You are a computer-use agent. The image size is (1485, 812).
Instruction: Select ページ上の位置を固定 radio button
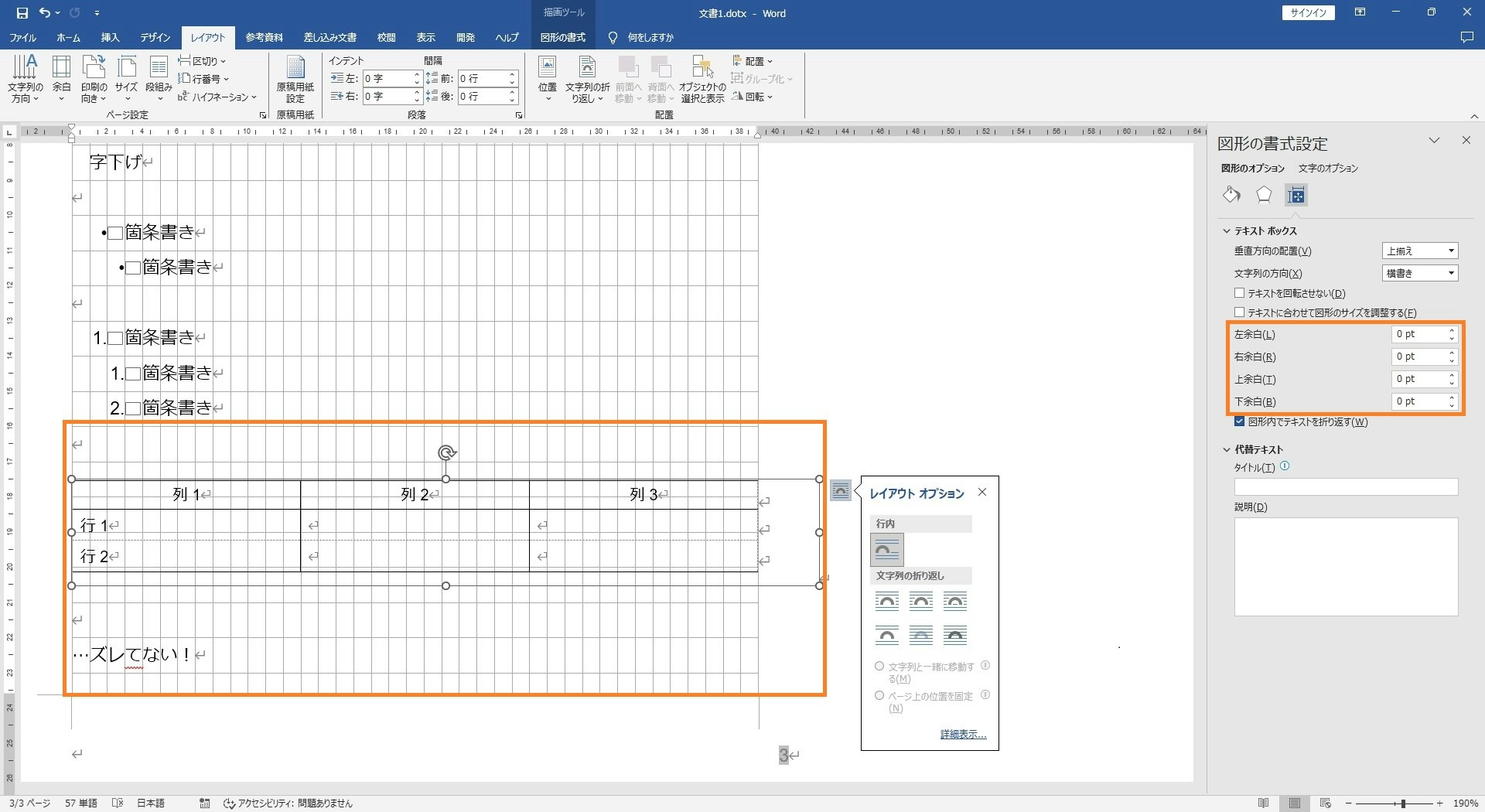(879, 695)
